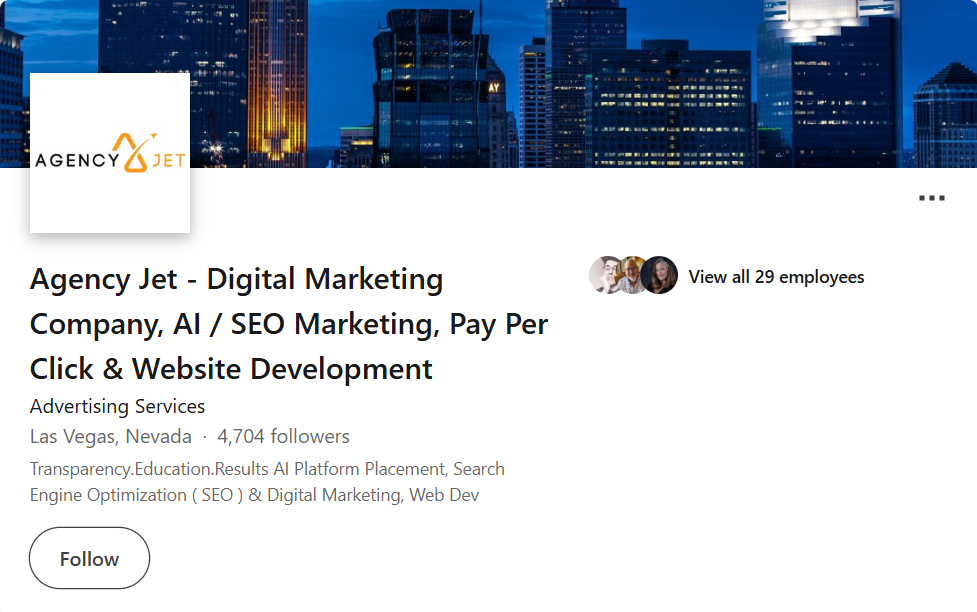
Task: Select the third employee avatar
Action: [x=660, y=276]
